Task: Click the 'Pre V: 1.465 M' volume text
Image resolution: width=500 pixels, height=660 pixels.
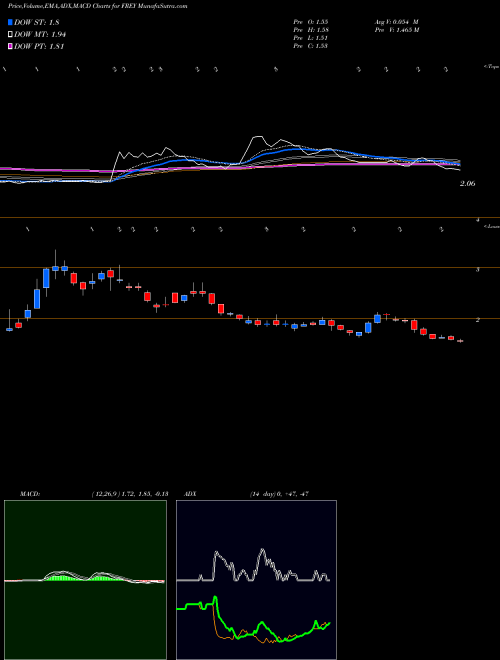Action: coord(396,30)
